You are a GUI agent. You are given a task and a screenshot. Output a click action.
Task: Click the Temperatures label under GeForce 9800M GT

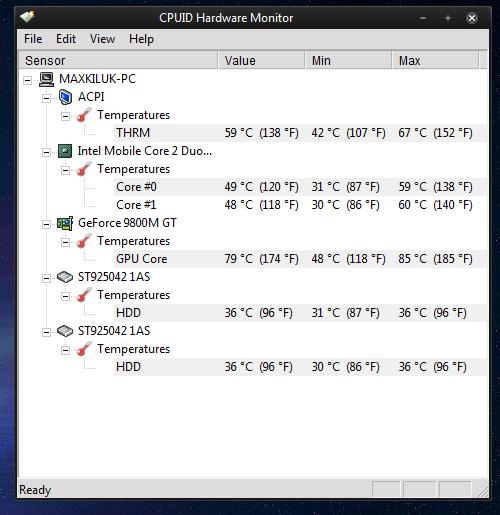coord(133,241)
